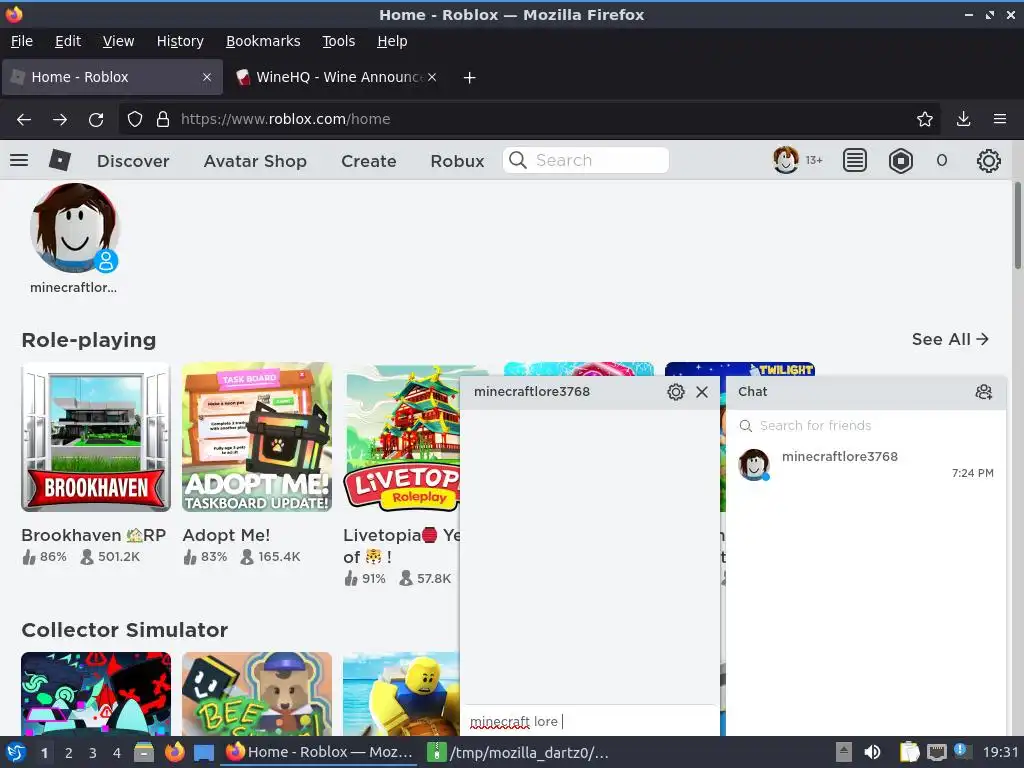Click the create chat group icon
1024x768 pixels.
click(x=984, y=392)
